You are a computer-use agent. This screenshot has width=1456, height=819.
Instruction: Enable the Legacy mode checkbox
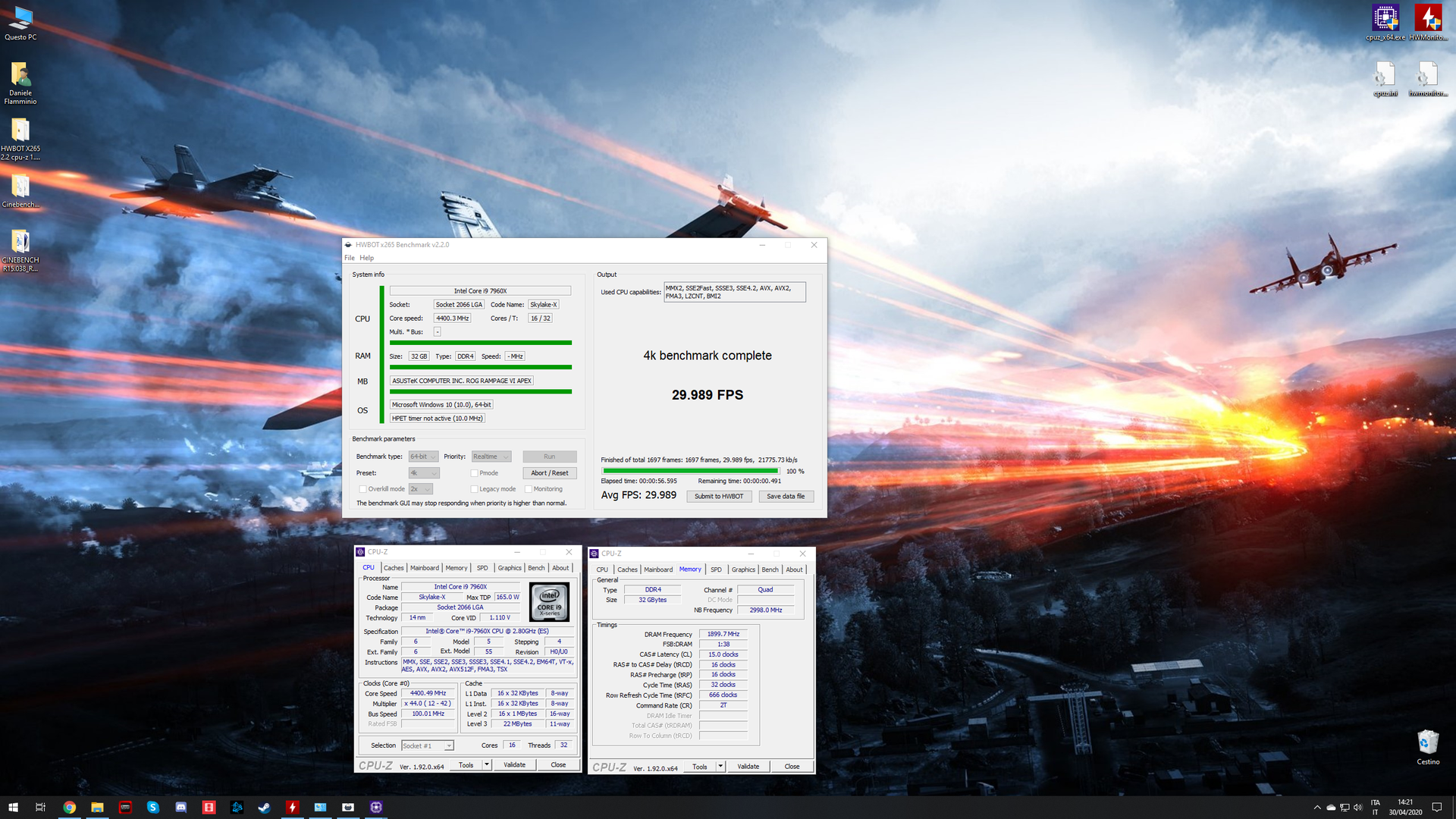click(x=475, y=489)
